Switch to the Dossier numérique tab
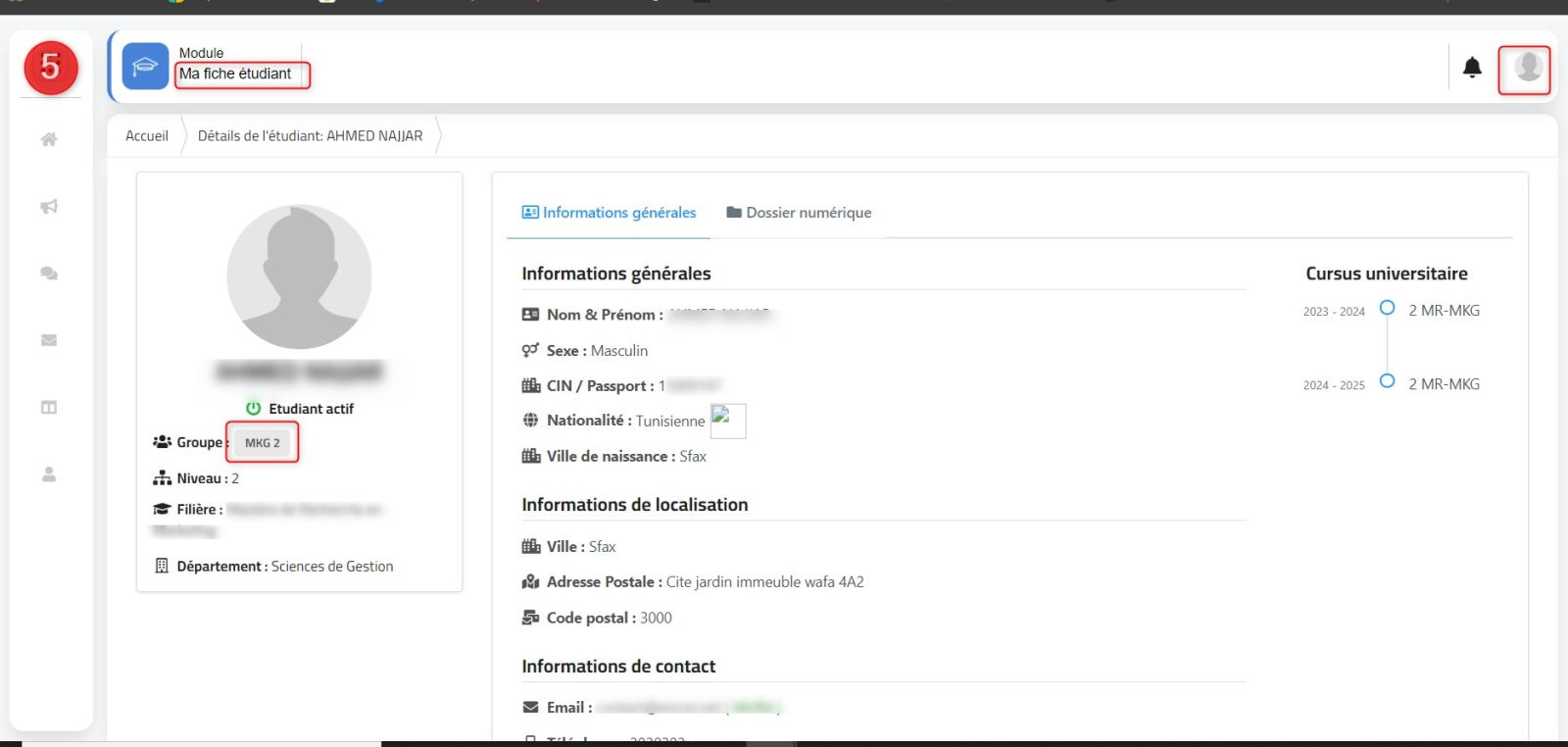The image size is (1568, 747). pos(799,213)
